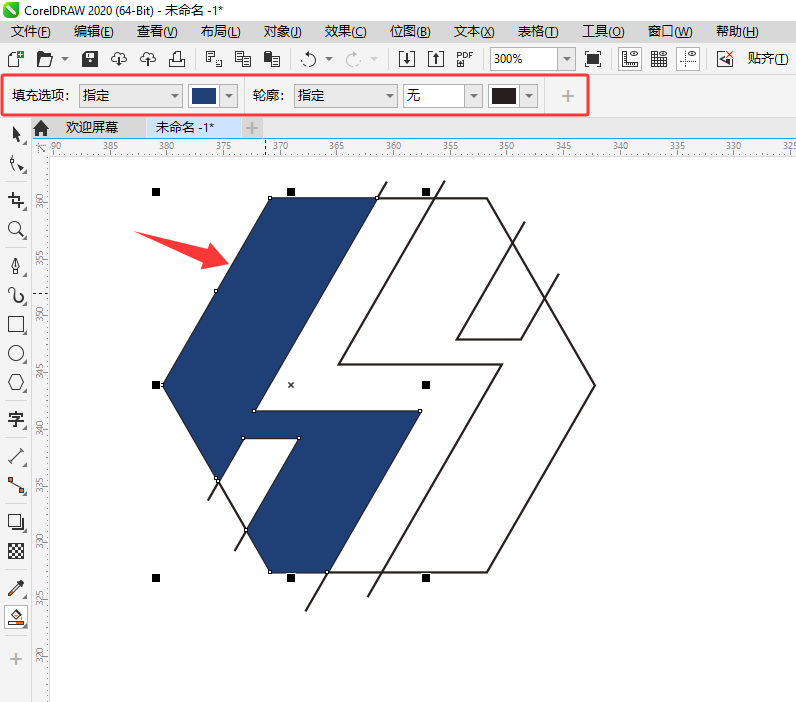Open the 文本(X) menu
The image size is (796, 702).
coord(474,31)
